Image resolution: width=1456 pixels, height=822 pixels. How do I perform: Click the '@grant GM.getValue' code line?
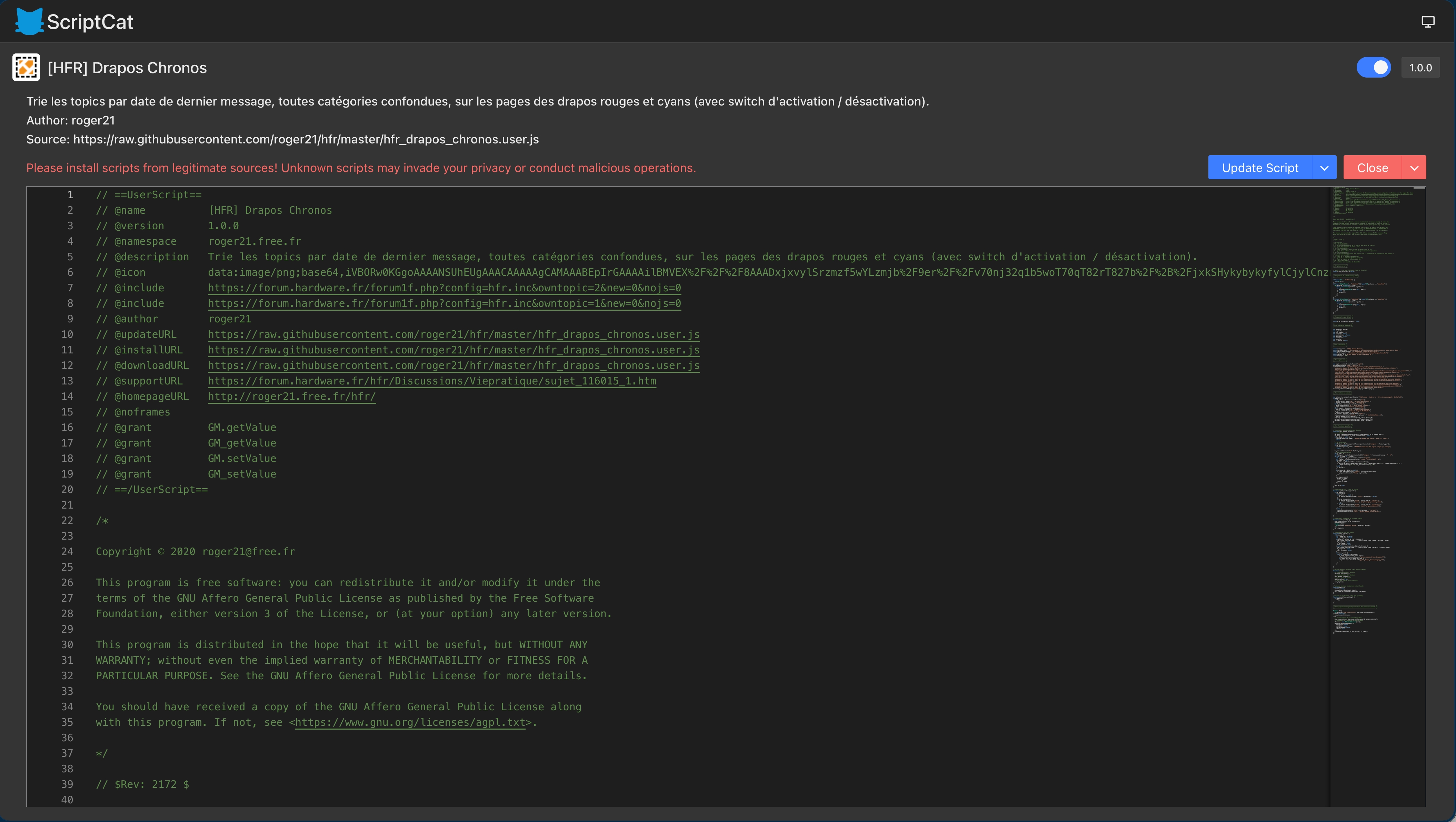(186, 428)
